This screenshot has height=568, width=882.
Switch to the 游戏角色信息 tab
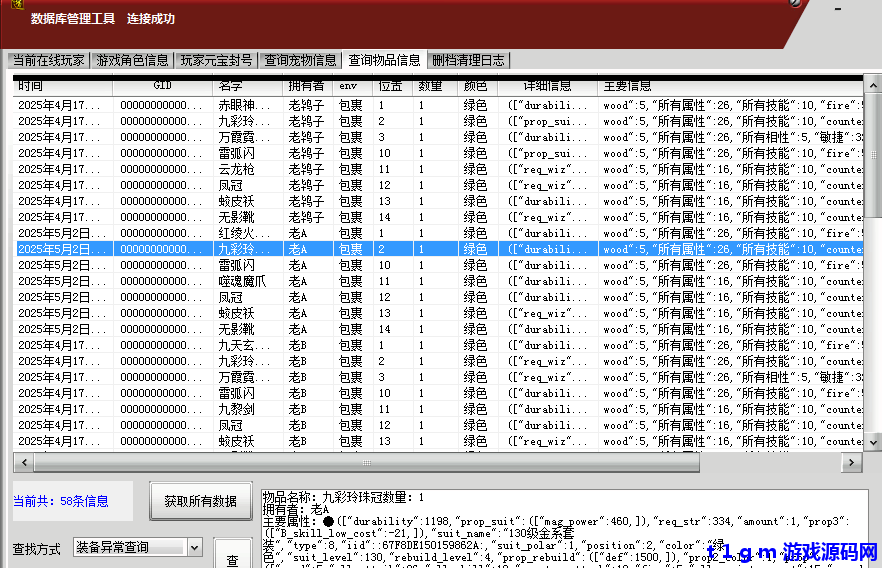pyautogui.click(x=132, y=60)
